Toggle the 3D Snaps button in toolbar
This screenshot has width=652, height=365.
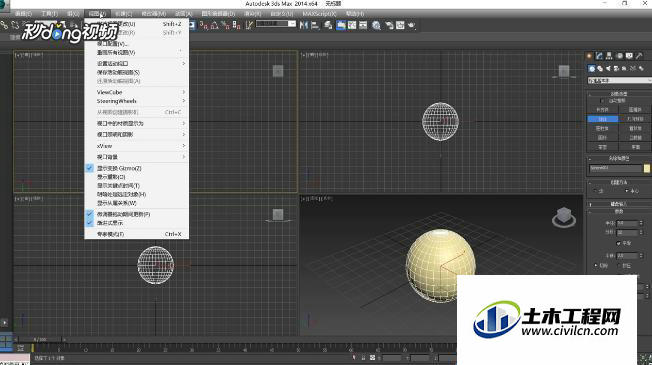[x=203, y=25]
